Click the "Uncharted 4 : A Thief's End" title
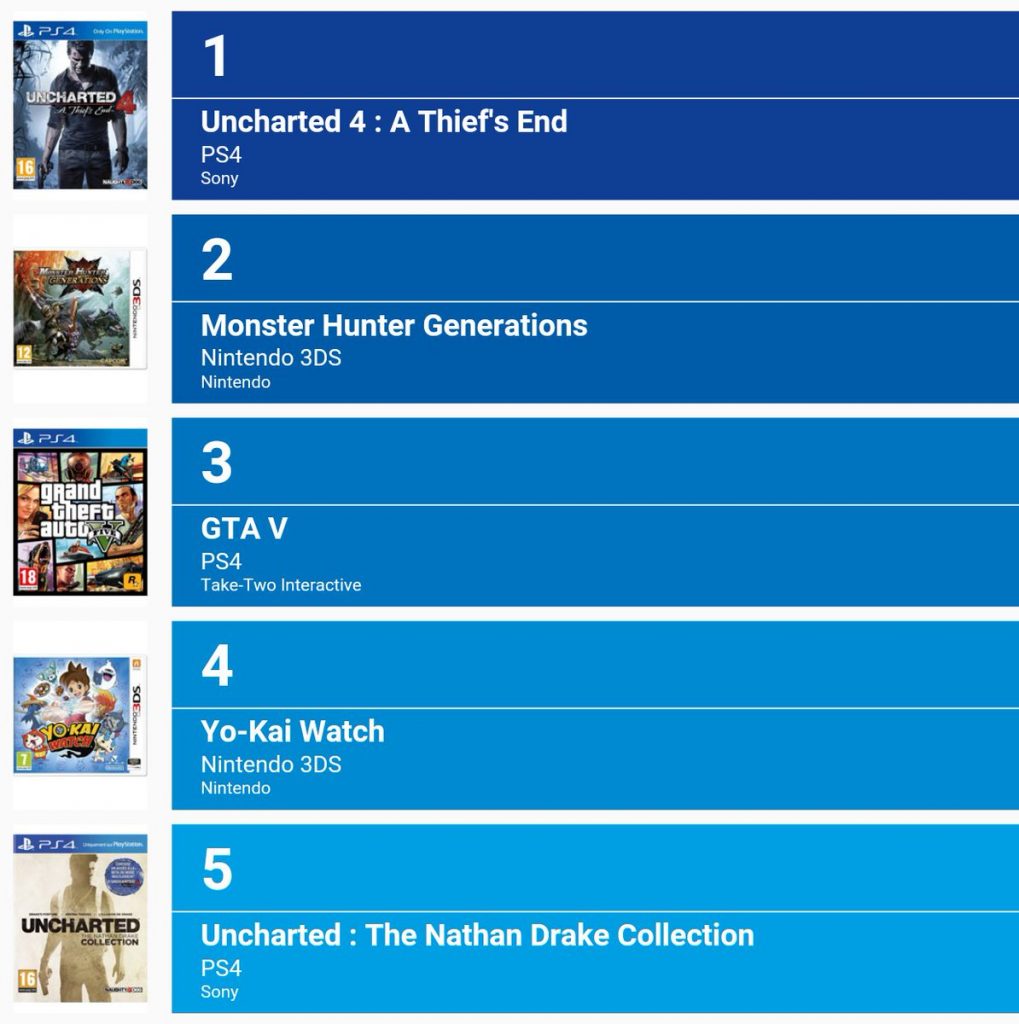The width and height of the screenshot is (1019, 1024). [384, 121]
